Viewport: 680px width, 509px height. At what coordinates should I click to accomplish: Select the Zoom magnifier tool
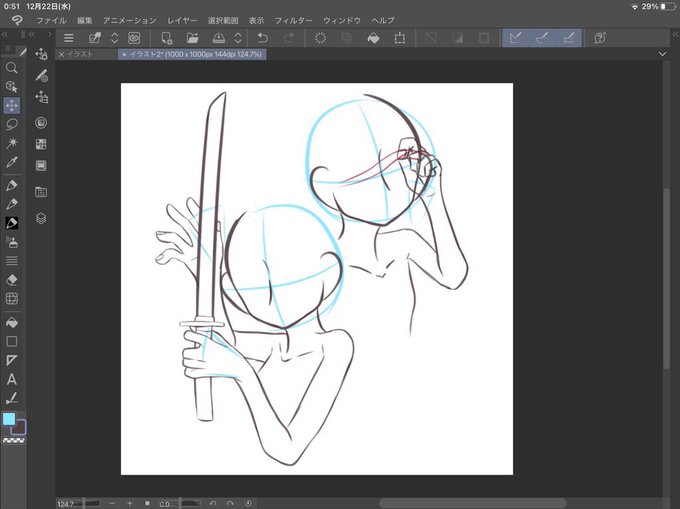[x=12, y=68]
